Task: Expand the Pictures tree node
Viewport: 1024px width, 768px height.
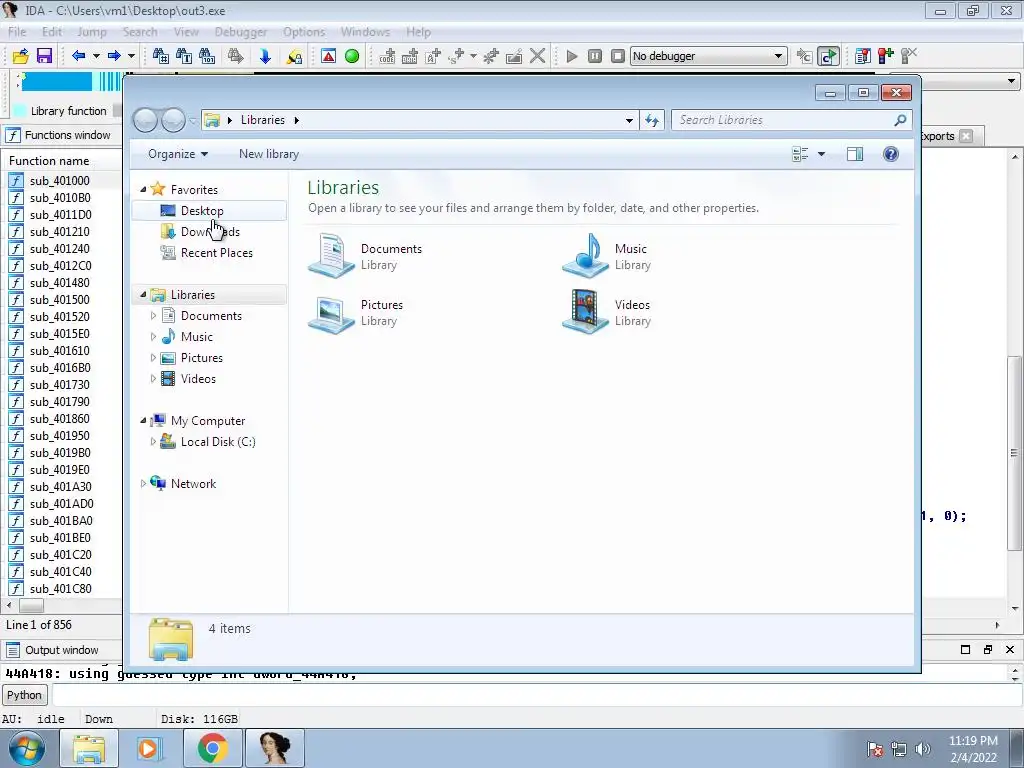Action: 153,358
